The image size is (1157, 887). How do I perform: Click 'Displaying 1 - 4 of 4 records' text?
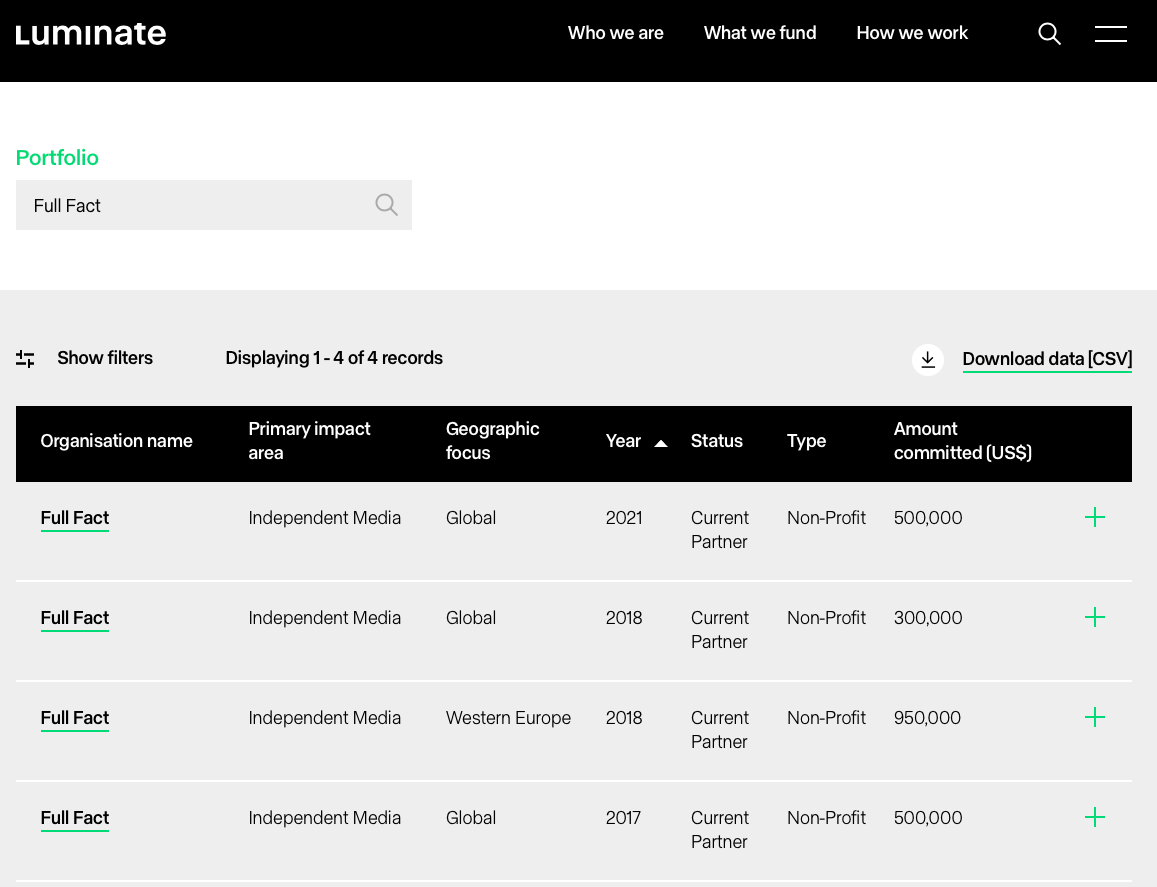click(x=334, y=358)
